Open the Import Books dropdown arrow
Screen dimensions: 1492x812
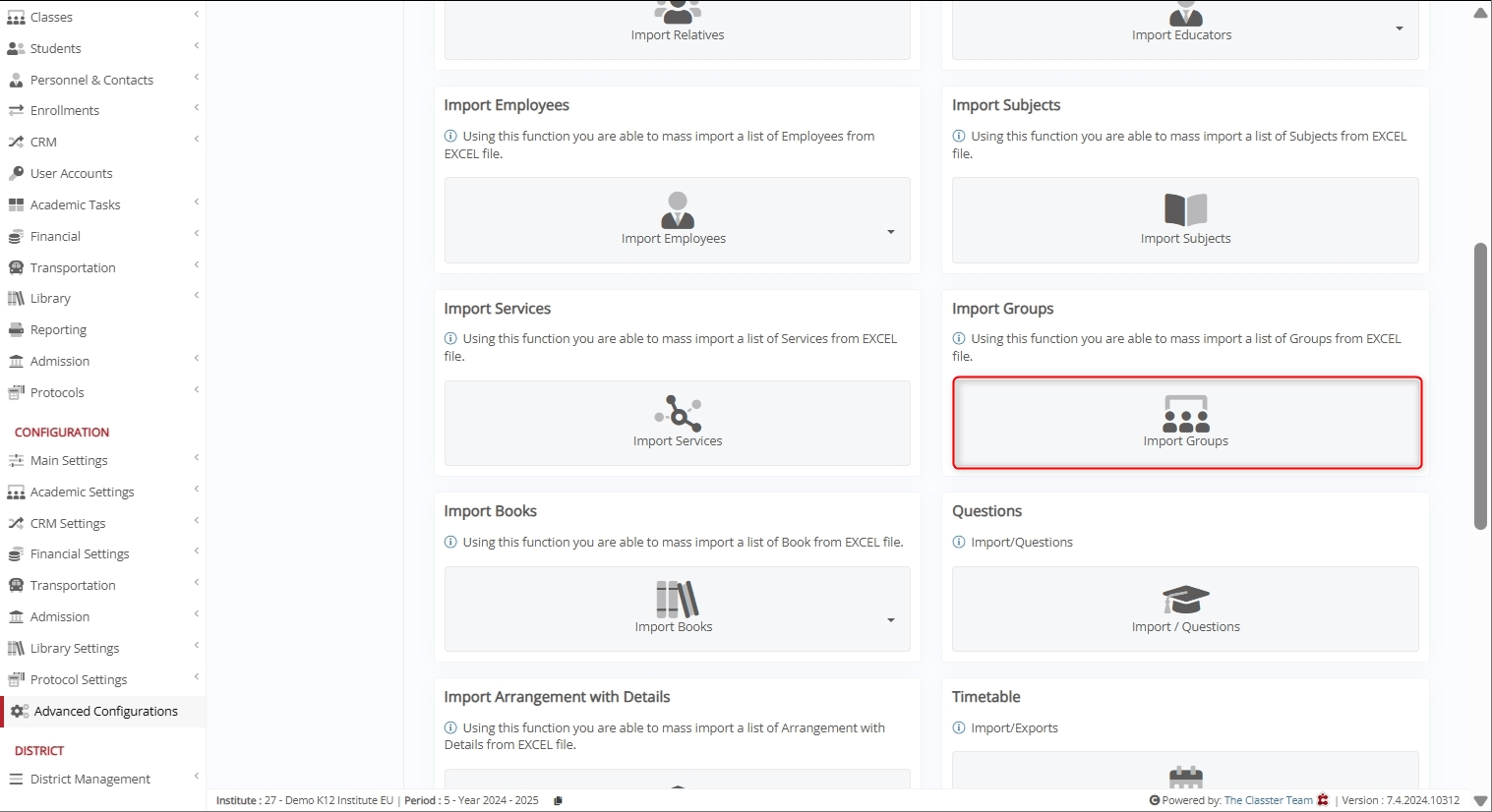(x=890, y=620)
